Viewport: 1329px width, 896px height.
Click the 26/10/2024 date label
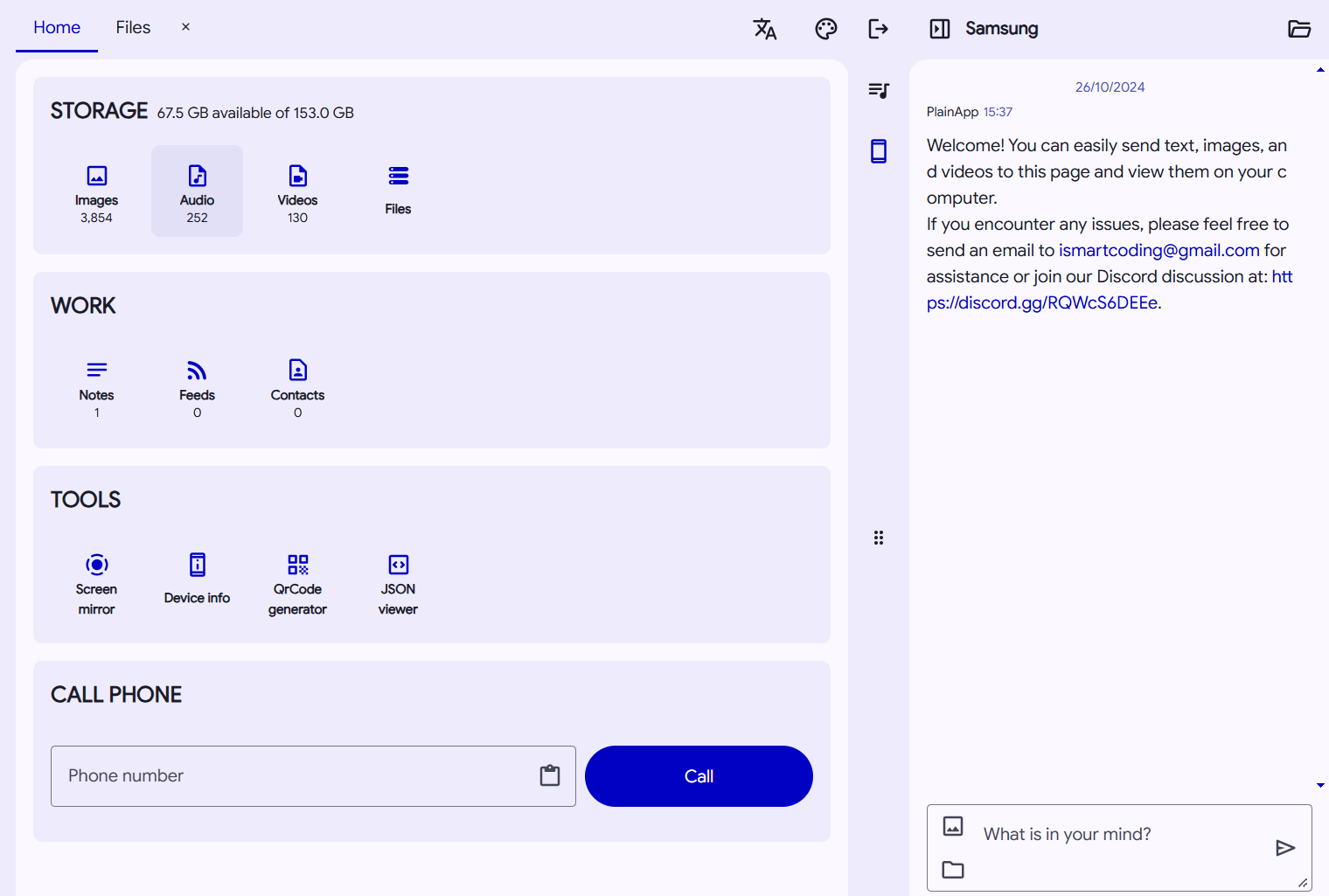pyautogui.click(x=1110, y=87)
